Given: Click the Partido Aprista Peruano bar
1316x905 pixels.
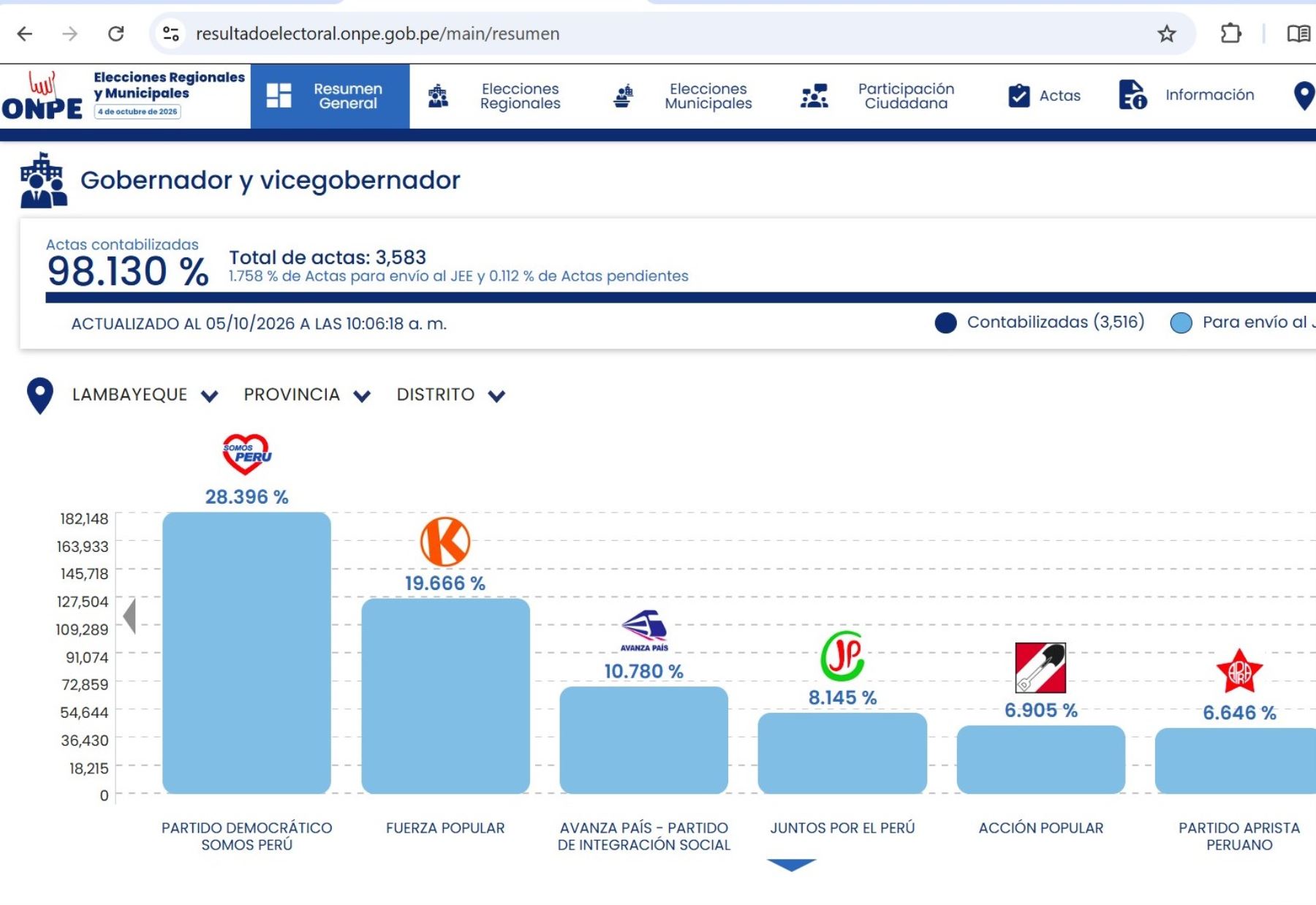Looking at the screenshot, I should tap(1236, 760).
